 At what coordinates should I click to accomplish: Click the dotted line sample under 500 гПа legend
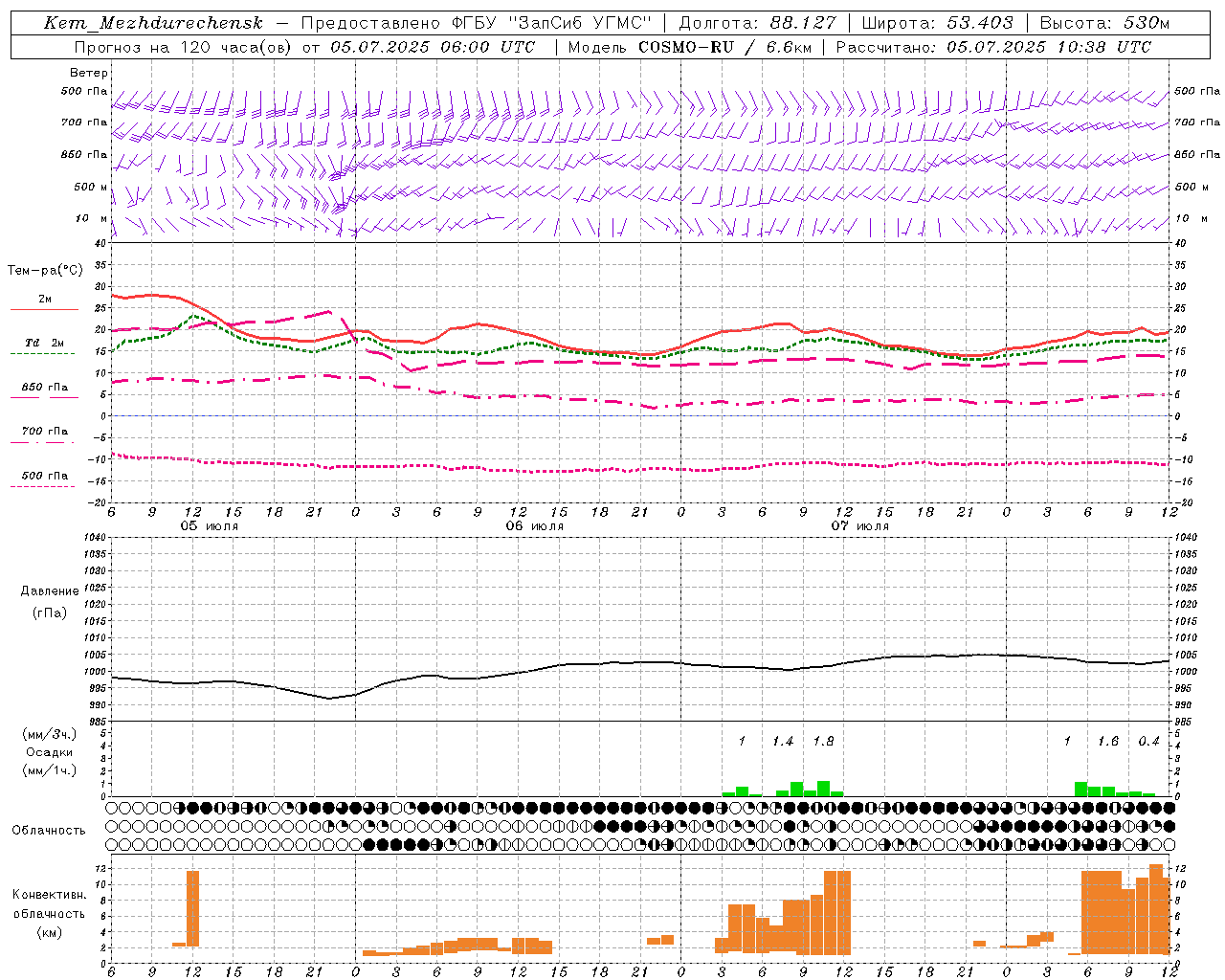pyautogui.click(x=42, y=487)
